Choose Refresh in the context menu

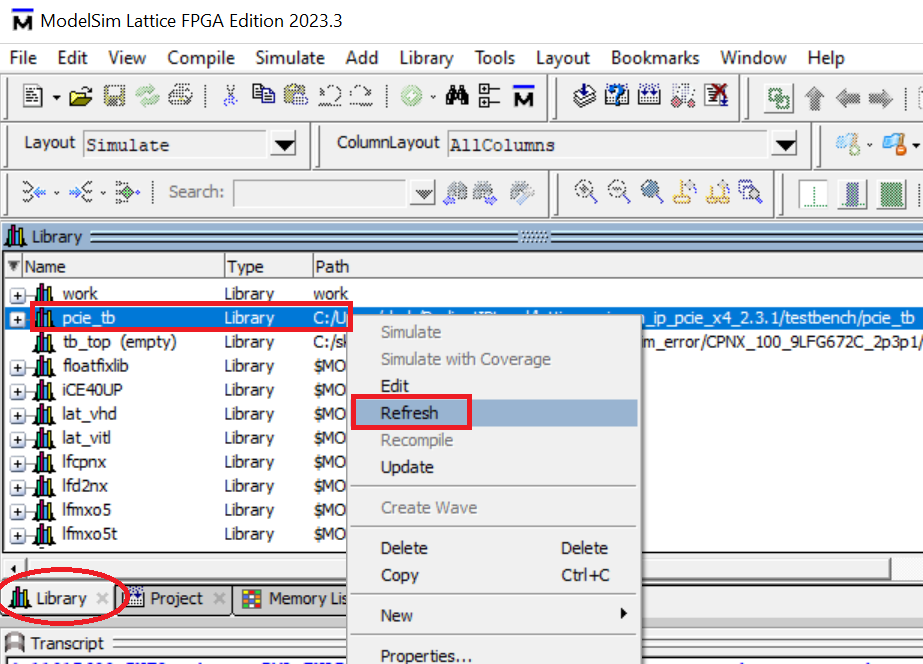click(x=494, y=413)
